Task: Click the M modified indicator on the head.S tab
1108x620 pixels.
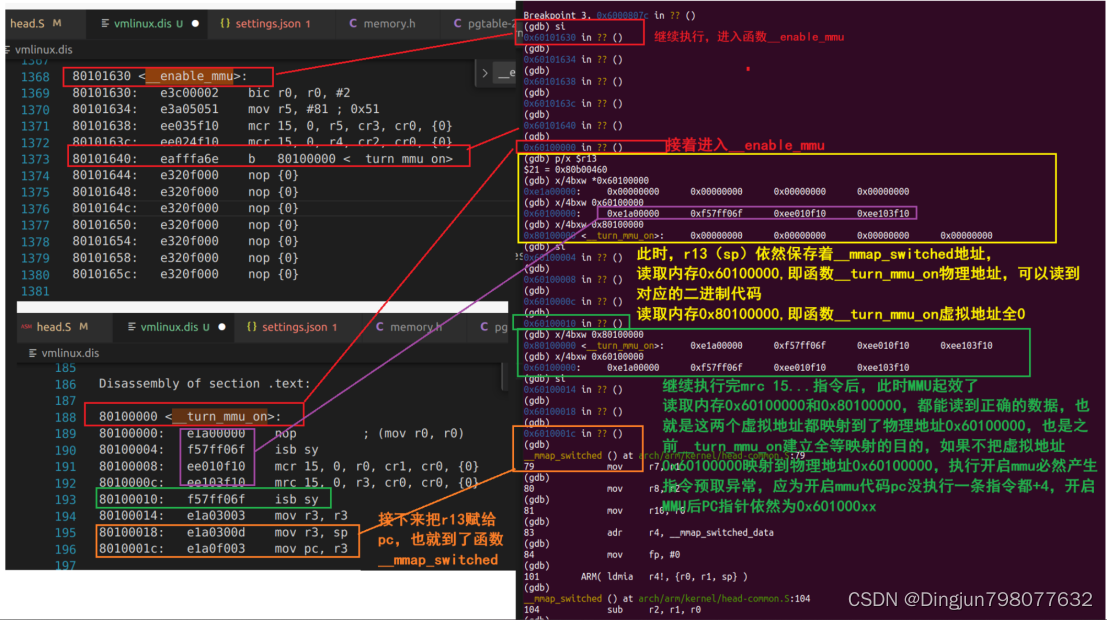Action: pyautogui.click(x=55, y=24)
